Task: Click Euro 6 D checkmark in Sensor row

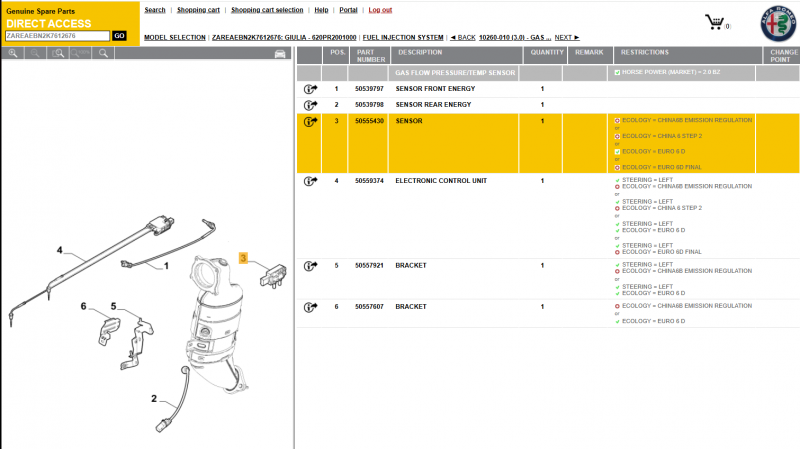Action: (617, 152)
